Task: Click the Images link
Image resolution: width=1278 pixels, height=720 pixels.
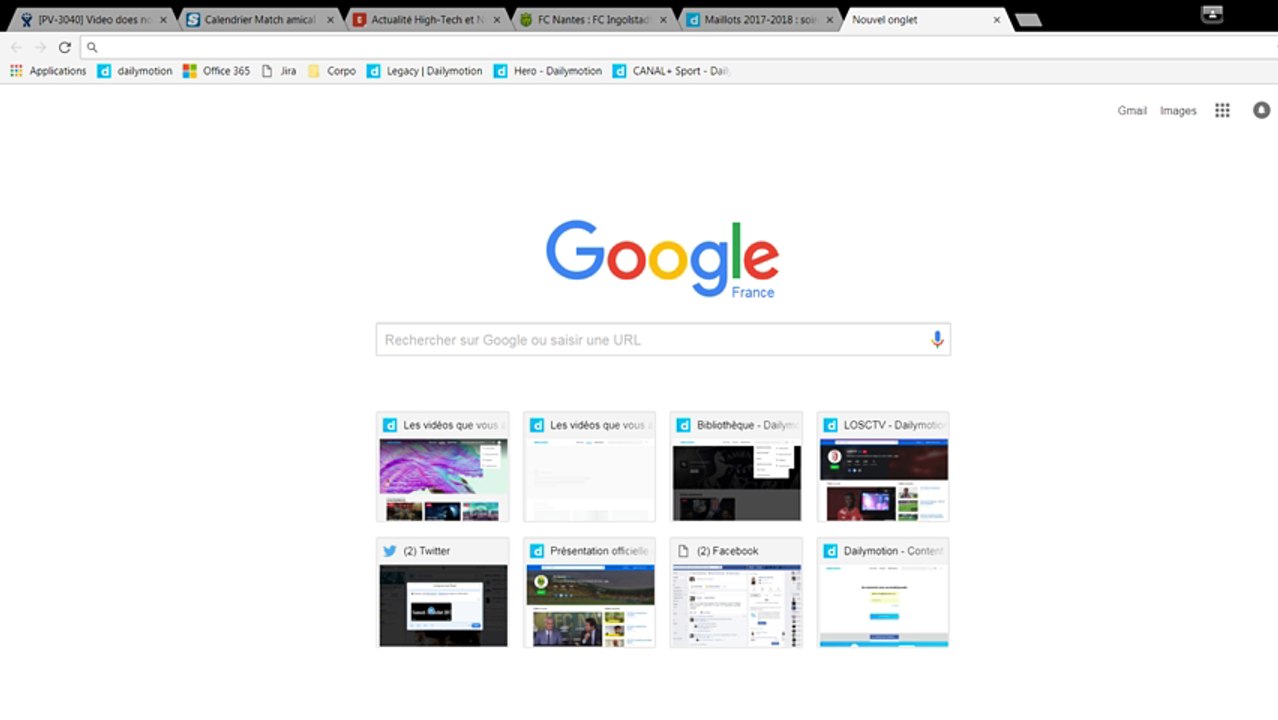Action: click(1178, 111)
